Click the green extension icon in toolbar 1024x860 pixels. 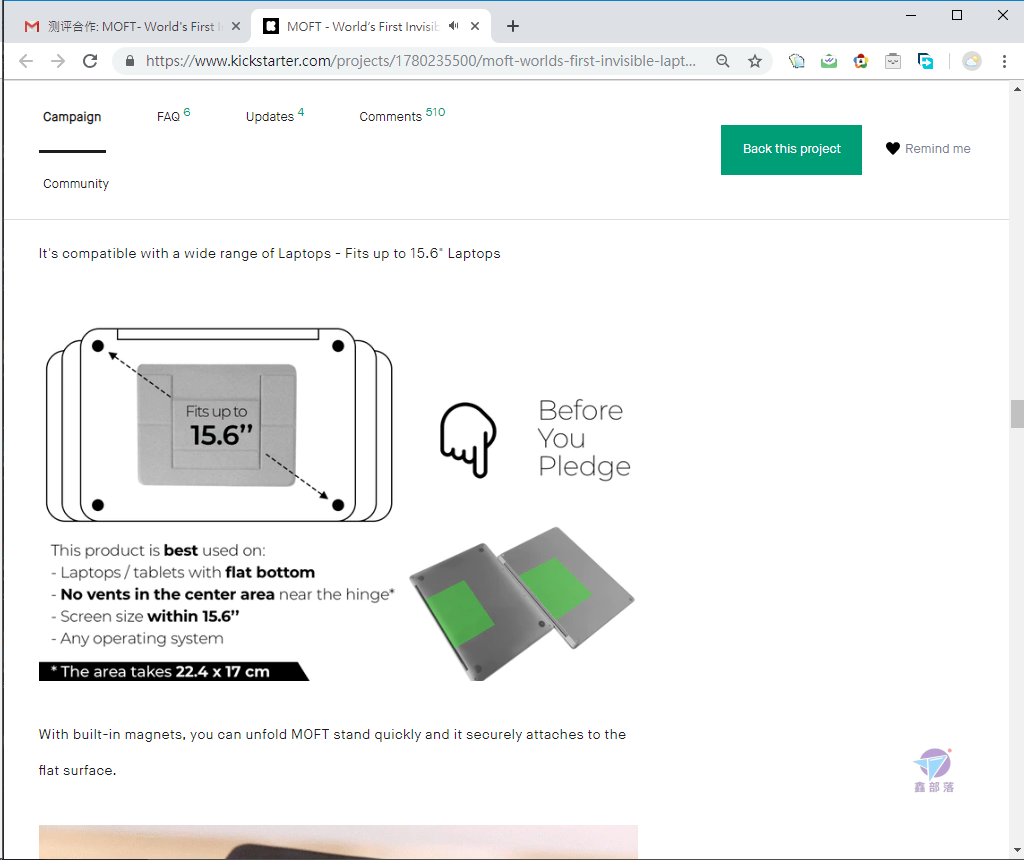829,61
